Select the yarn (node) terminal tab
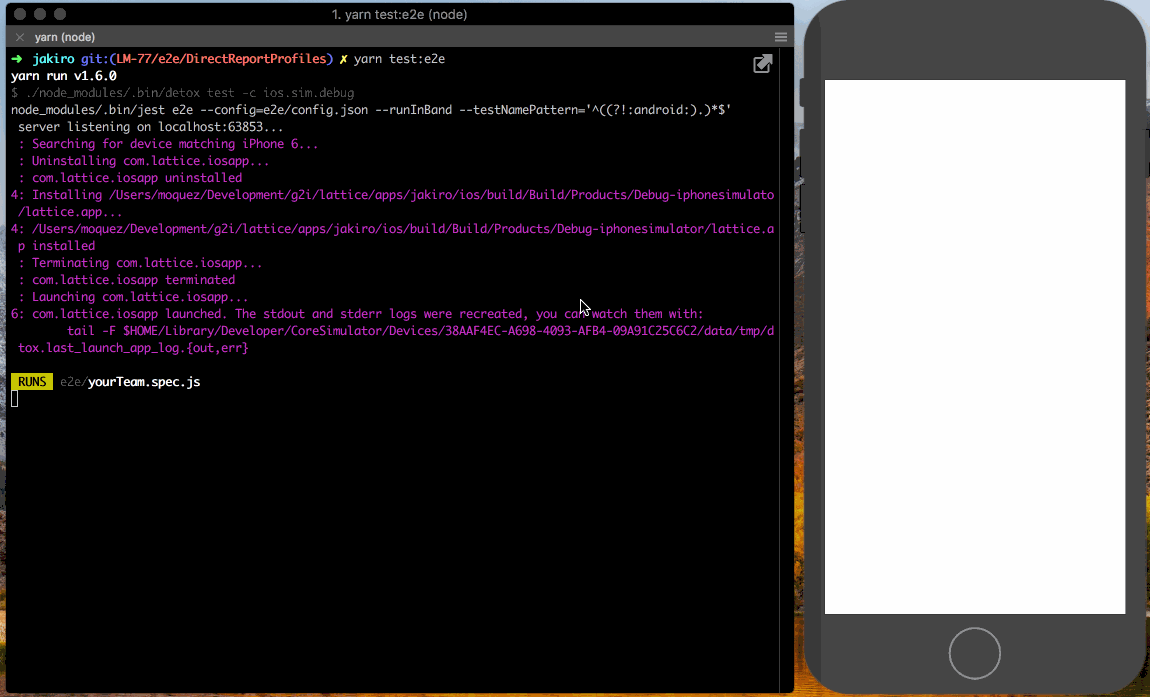 (x=64, y=37)
